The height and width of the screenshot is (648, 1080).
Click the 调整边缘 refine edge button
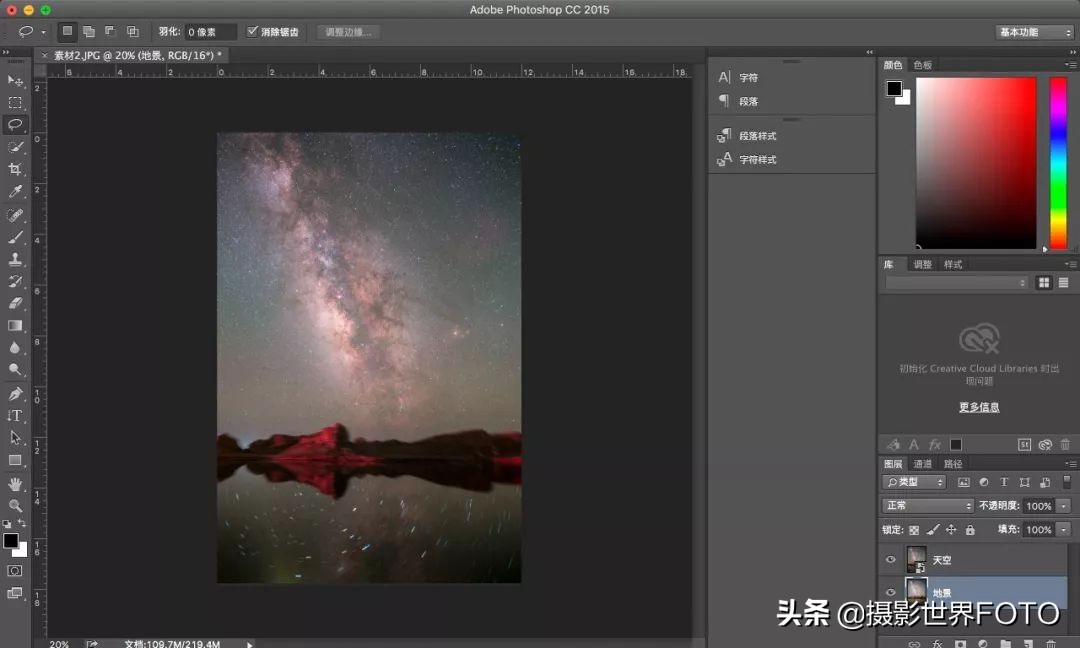[347, 31]
